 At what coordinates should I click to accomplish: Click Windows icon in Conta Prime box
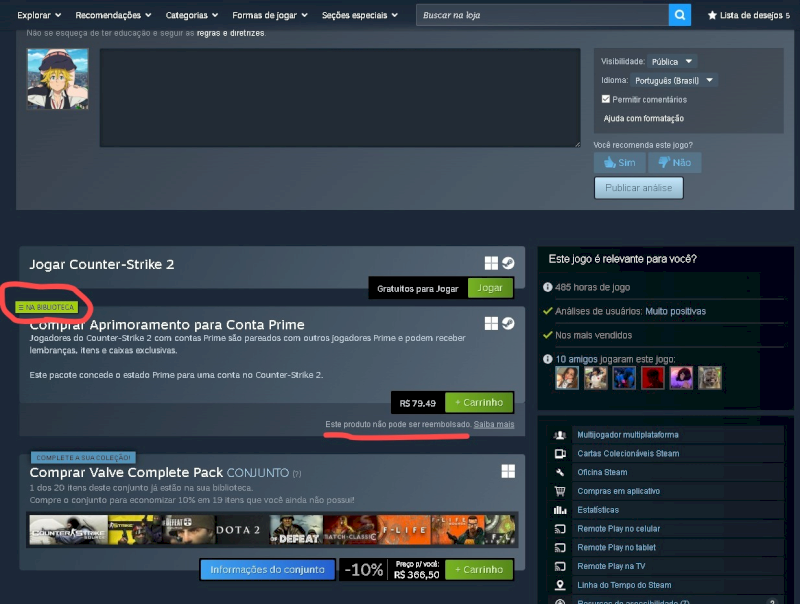(x=491, y=323)
